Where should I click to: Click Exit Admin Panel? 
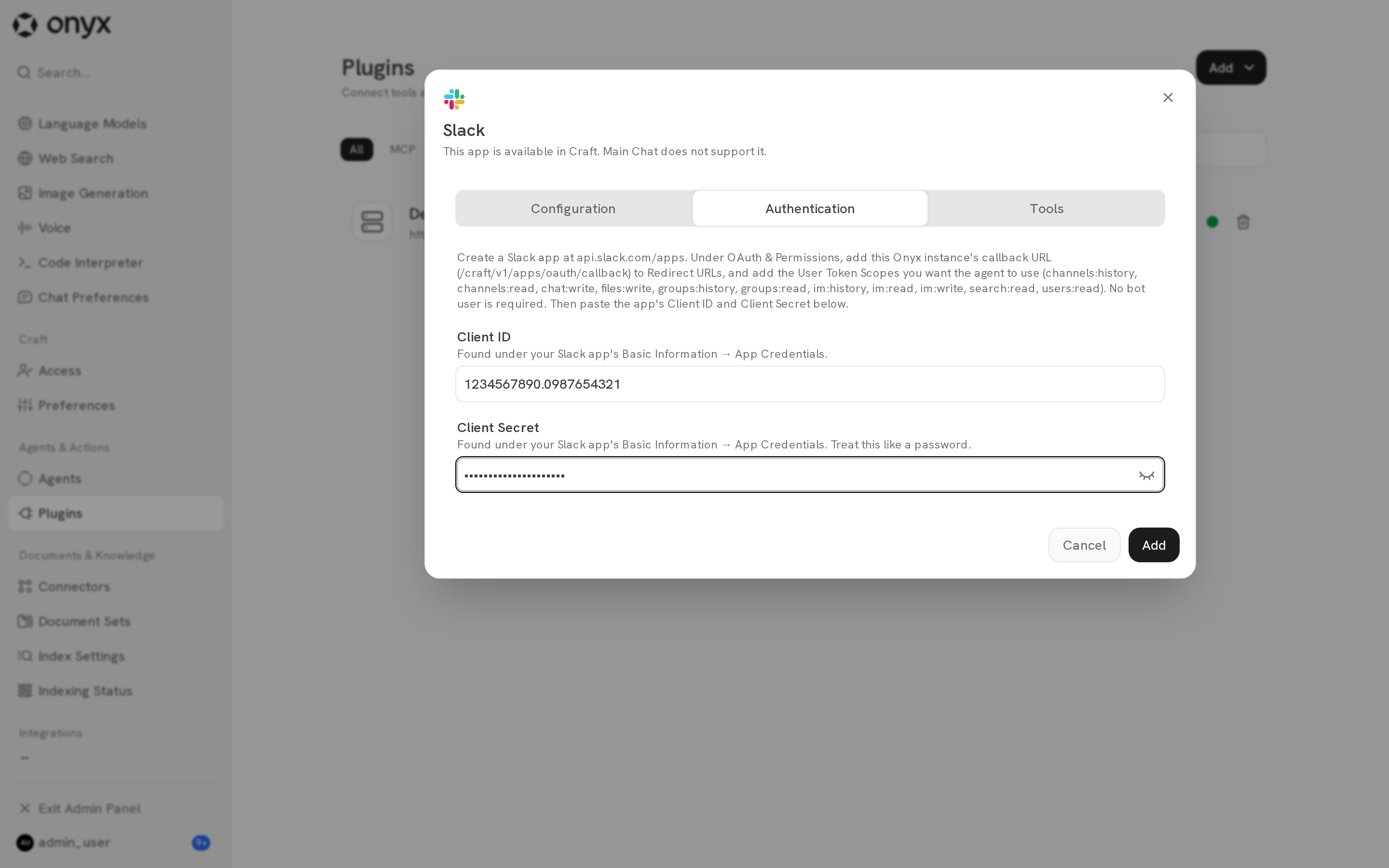[x=115, y=808]
